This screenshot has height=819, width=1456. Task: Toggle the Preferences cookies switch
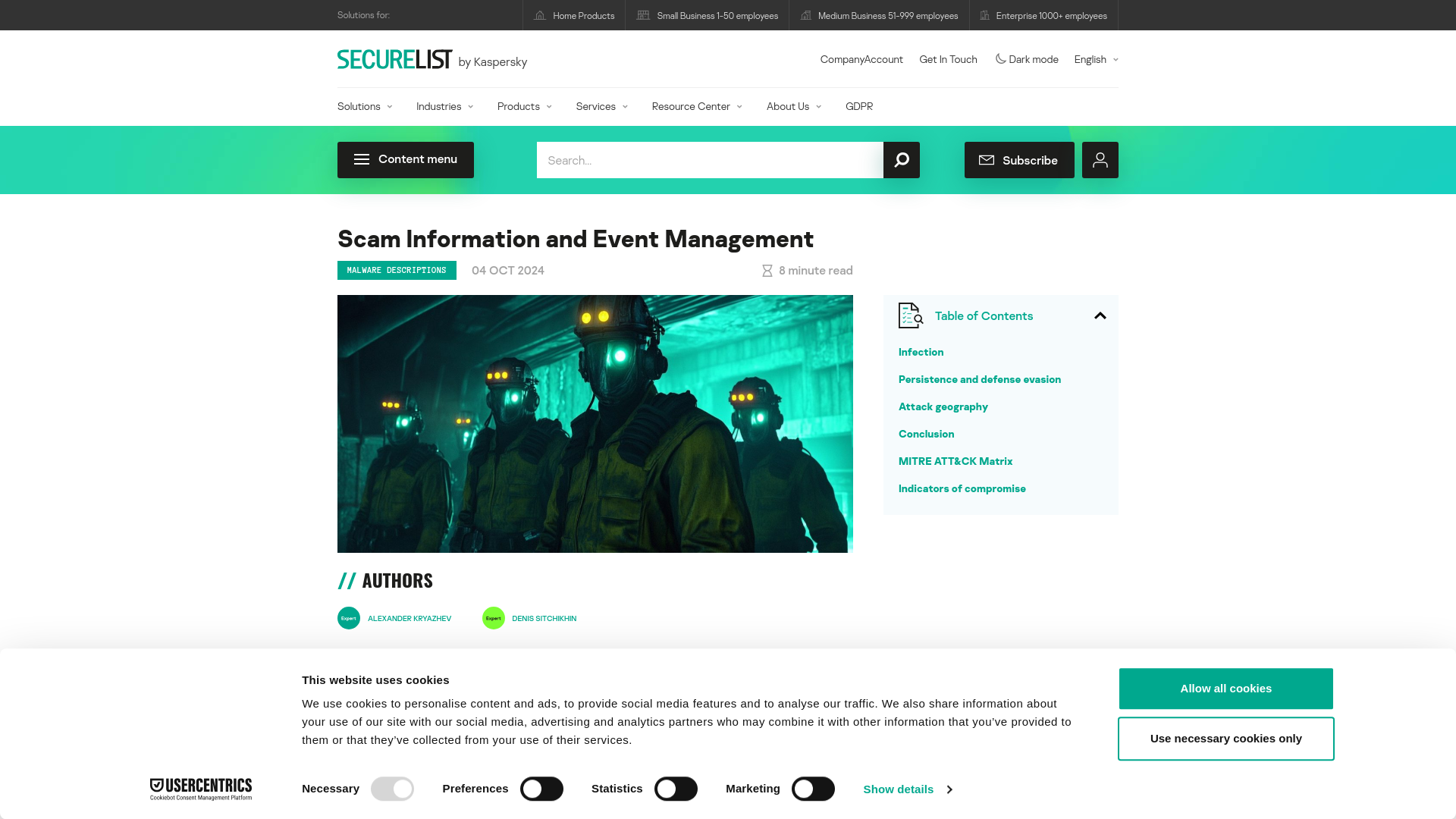point(542,789)
